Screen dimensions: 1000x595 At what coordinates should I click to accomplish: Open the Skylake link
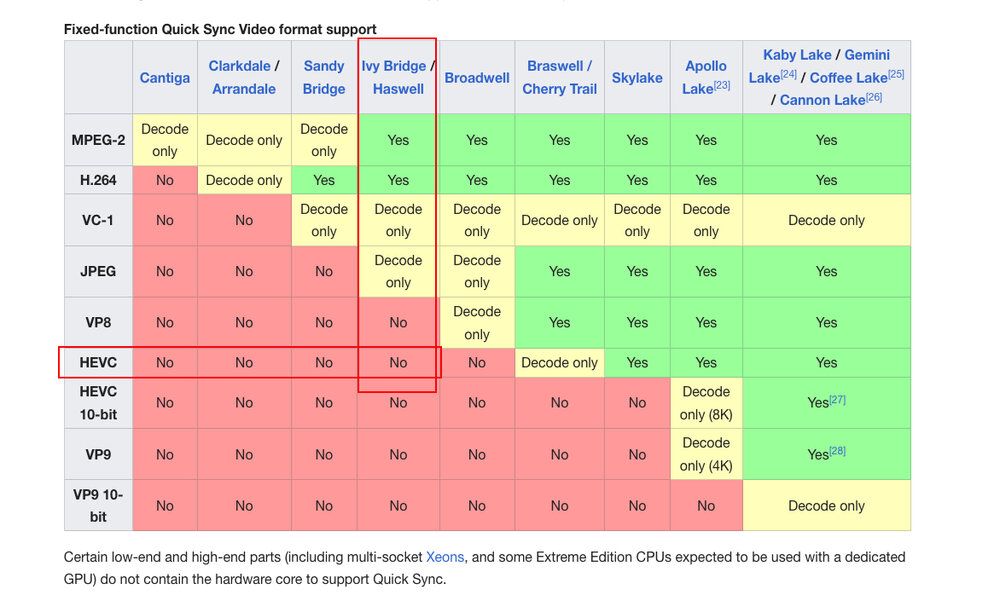pyautogui.click(x=637, y=77)
